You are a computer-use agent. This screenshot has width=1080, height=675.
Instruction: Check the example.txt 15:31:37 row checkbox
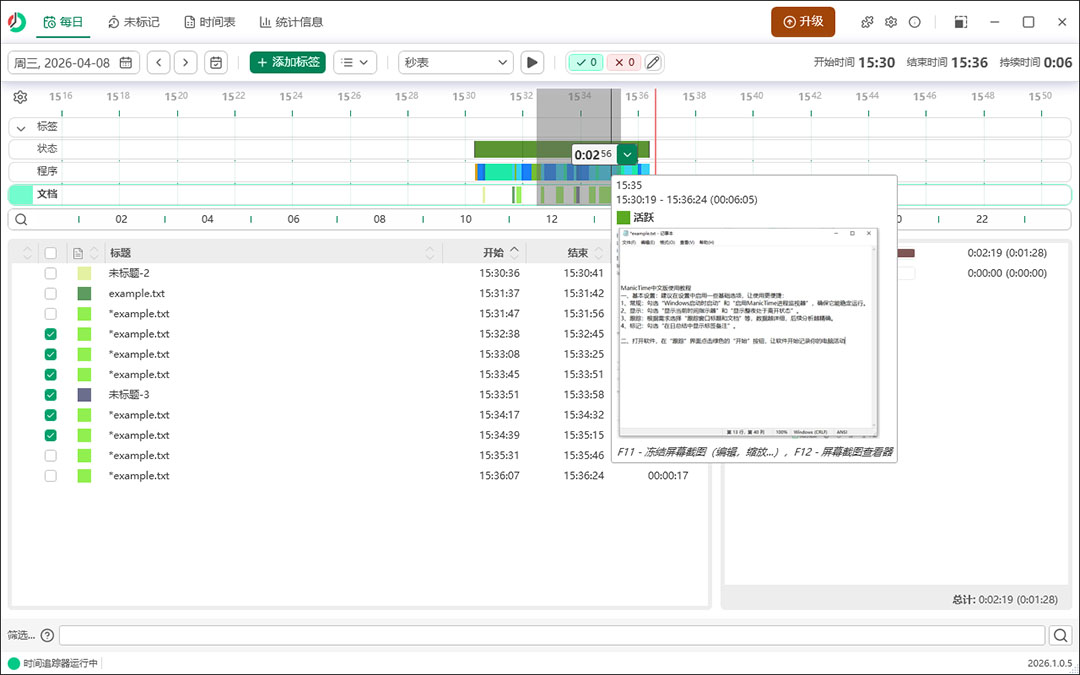(x=50, y=293)
